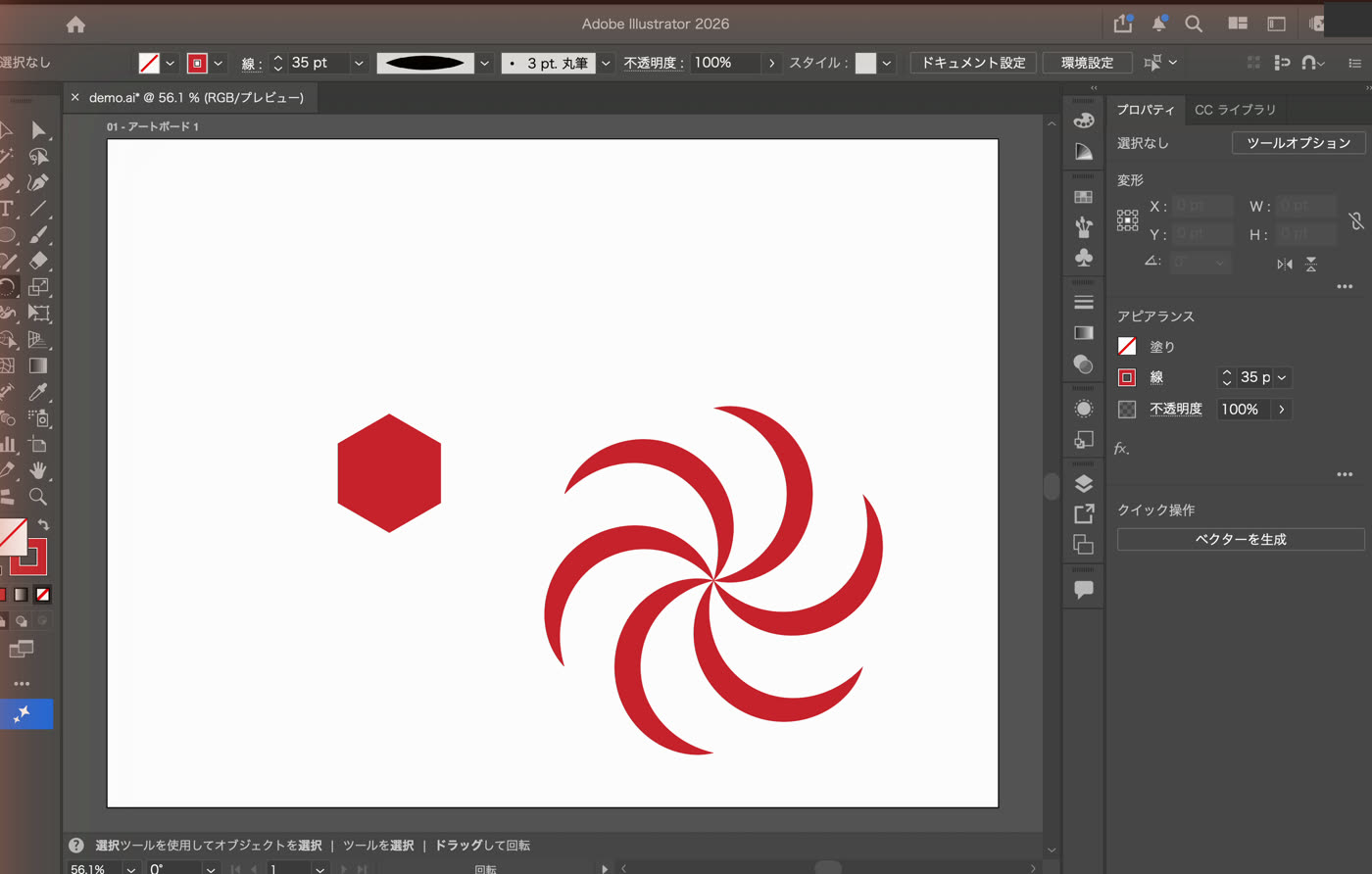The height and width of the screenshot is (874, 1372).
Task: Click the ドキュメント設定 button
Action: point(973,63)
